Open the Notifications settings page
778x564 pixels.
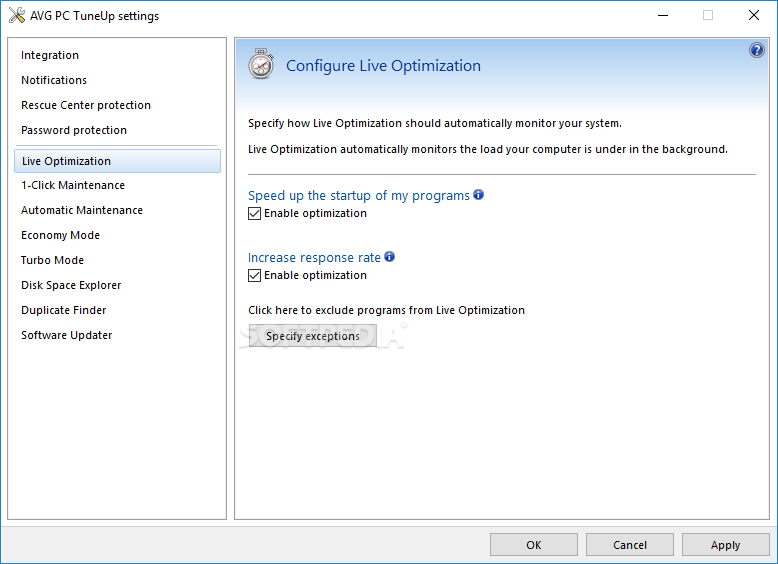click(x=54, y=80)
